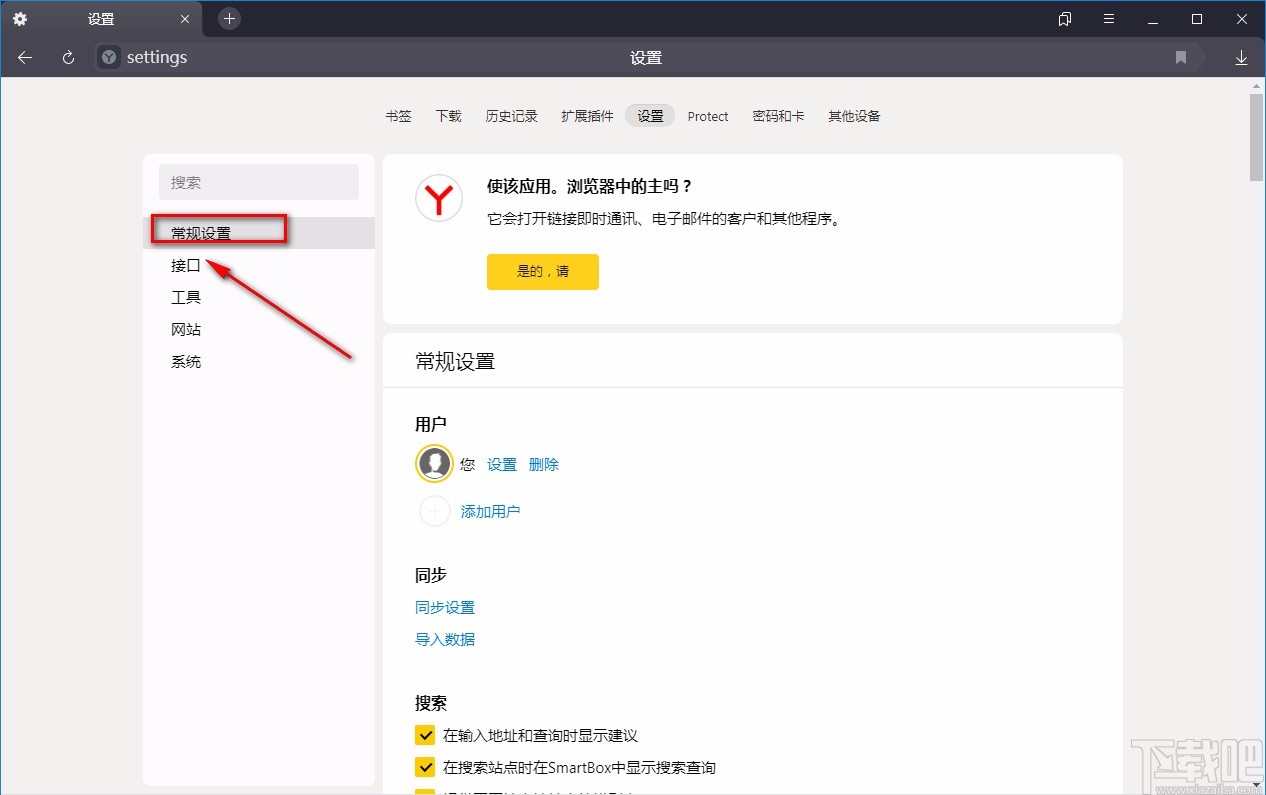Click the add-user plus circle icon

point(434,511)
